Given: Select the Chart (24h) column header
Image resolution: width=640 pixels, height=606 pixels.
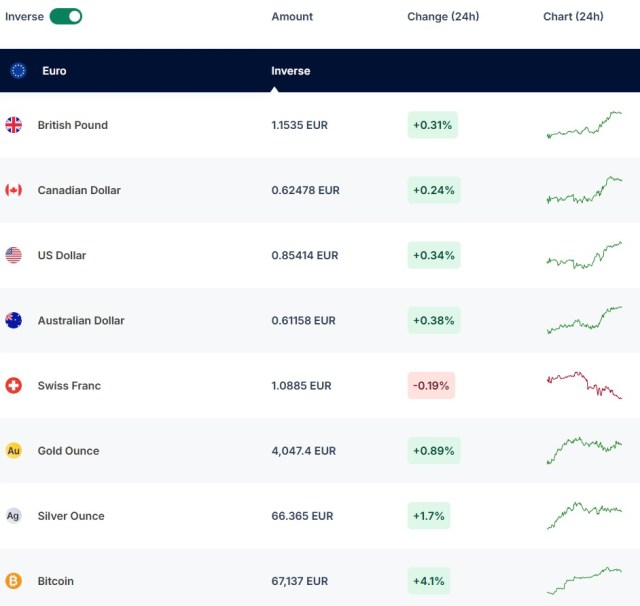Looking at the screenshot, I should (x=573, y=17).
